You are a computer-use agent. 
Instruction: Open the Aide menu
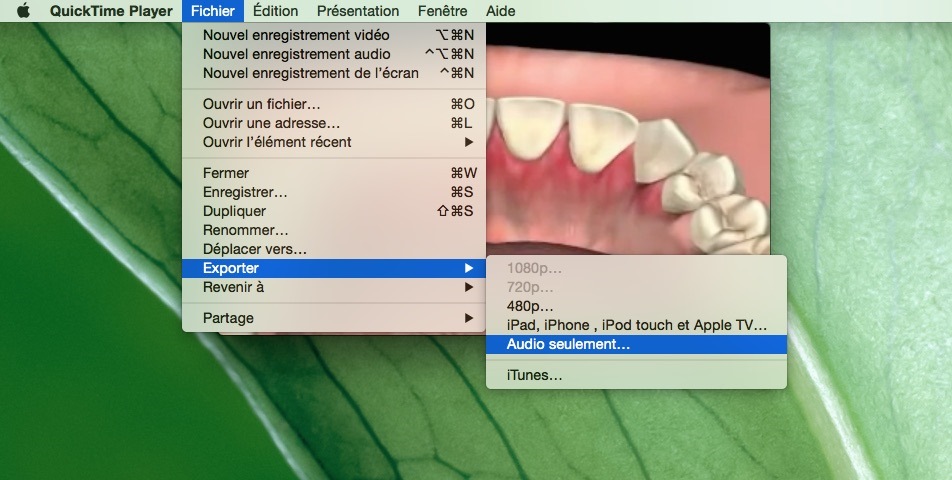(x=501, y=11)
